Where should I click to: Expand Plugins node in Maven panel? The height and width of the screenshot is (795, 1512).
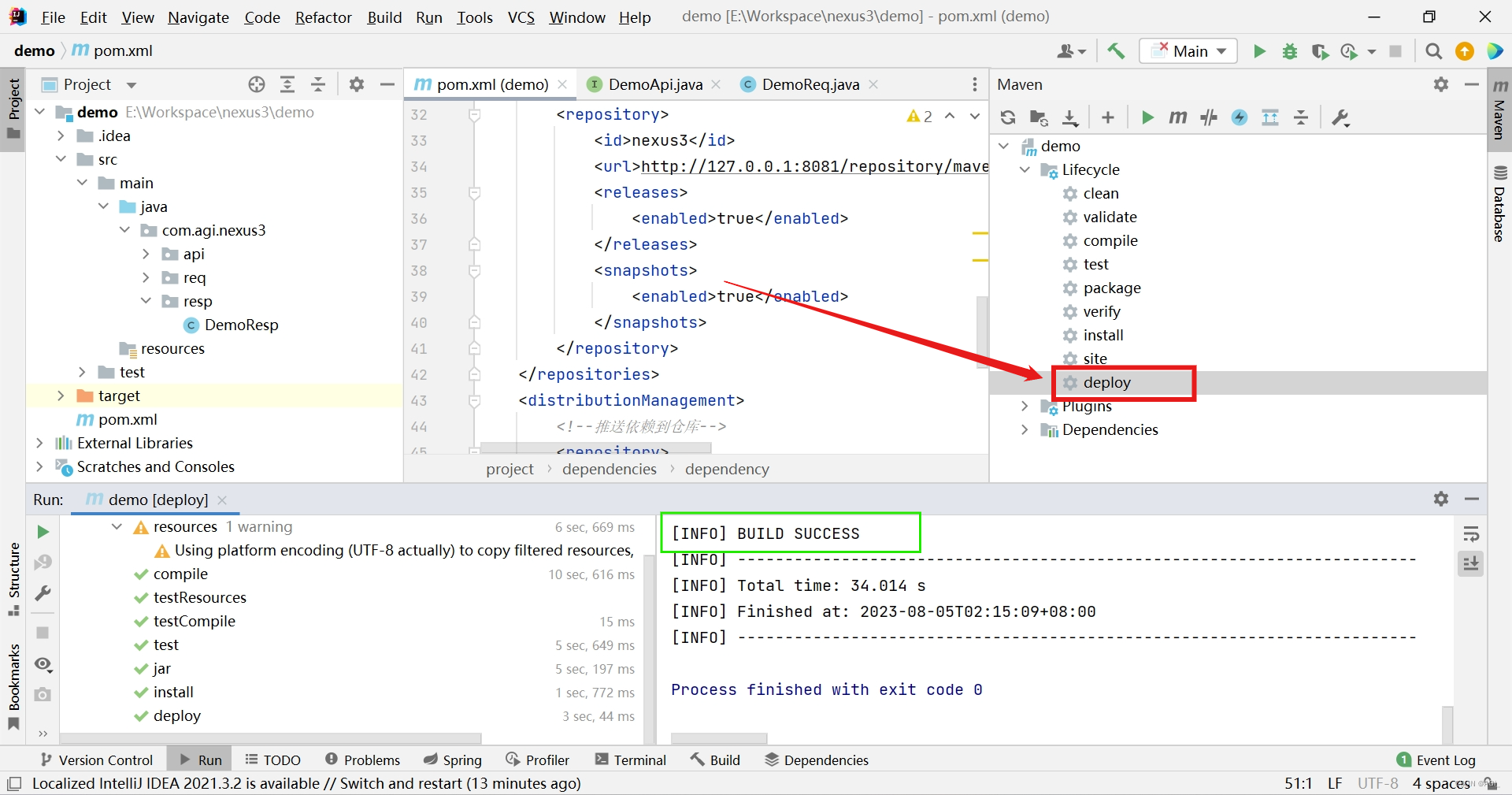coord(1025,406)
